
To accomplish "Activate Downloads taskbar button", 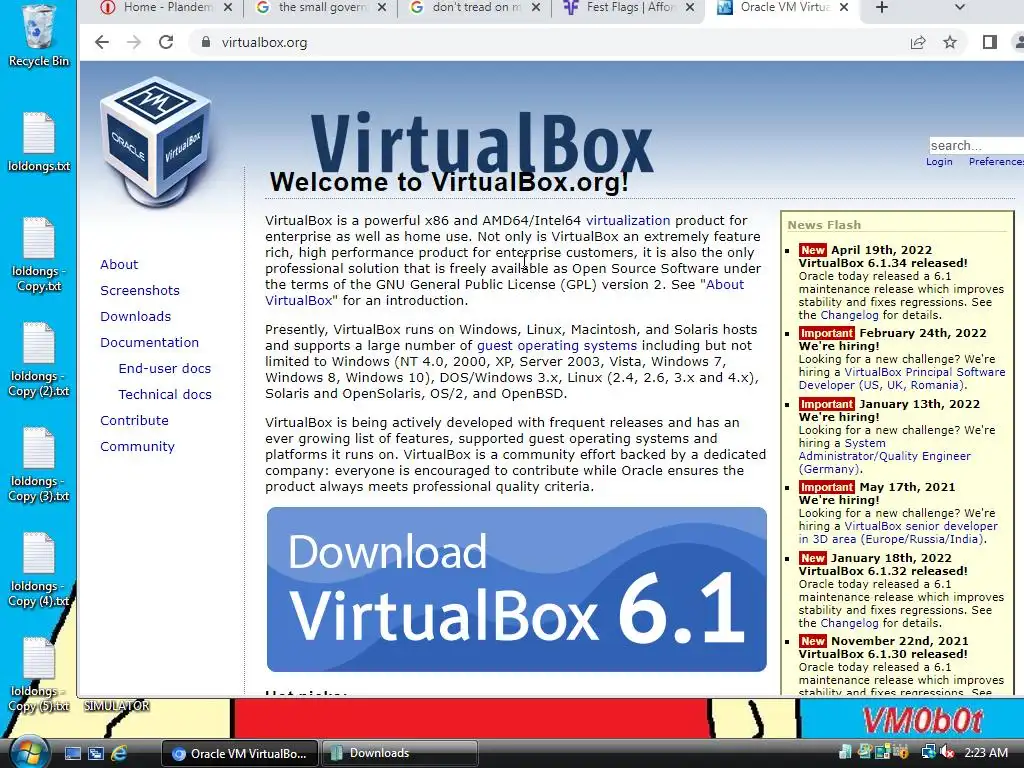I will pos(400,754).
